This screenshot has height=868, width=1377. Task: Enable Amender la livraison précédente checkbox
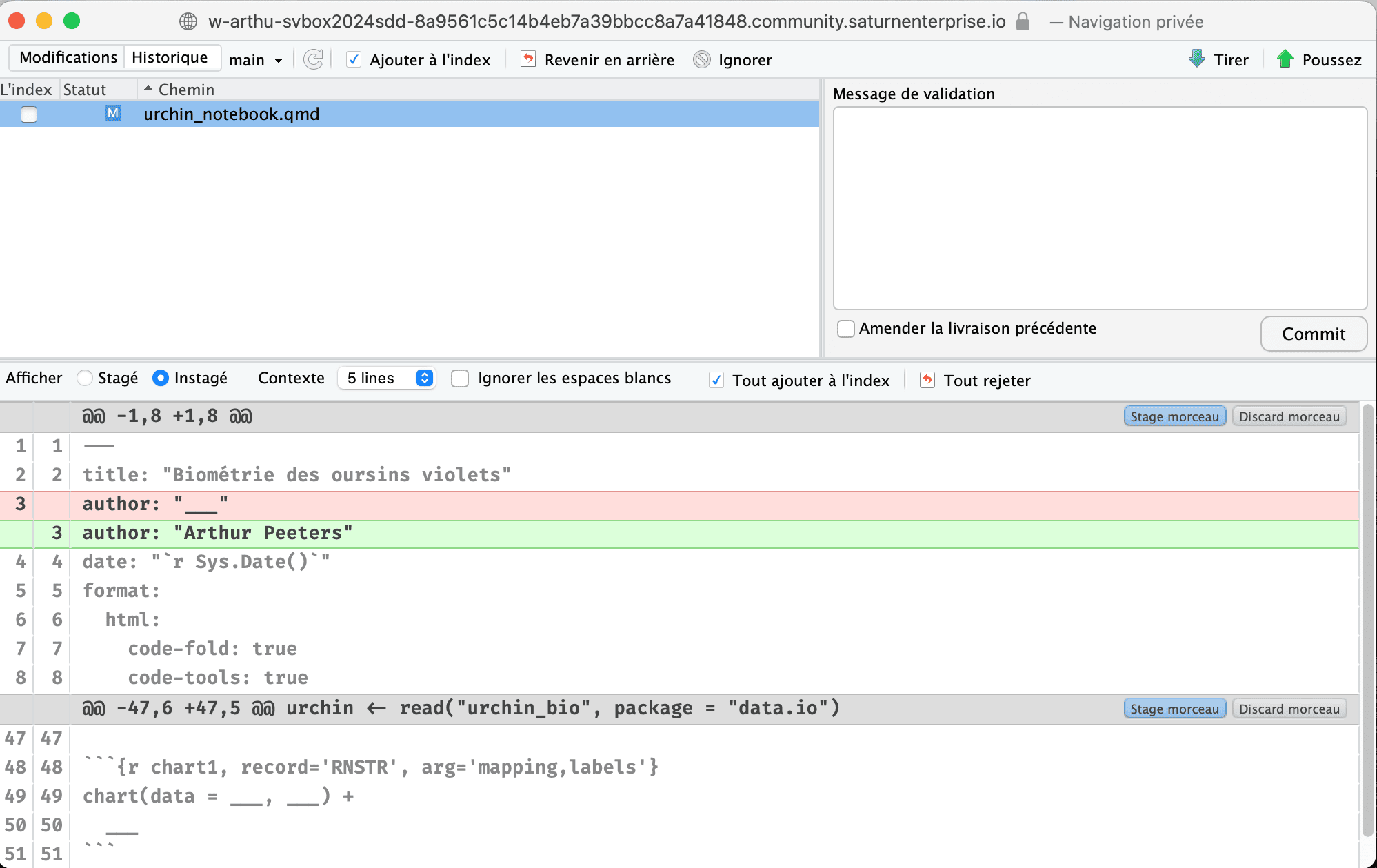(846, 329)
